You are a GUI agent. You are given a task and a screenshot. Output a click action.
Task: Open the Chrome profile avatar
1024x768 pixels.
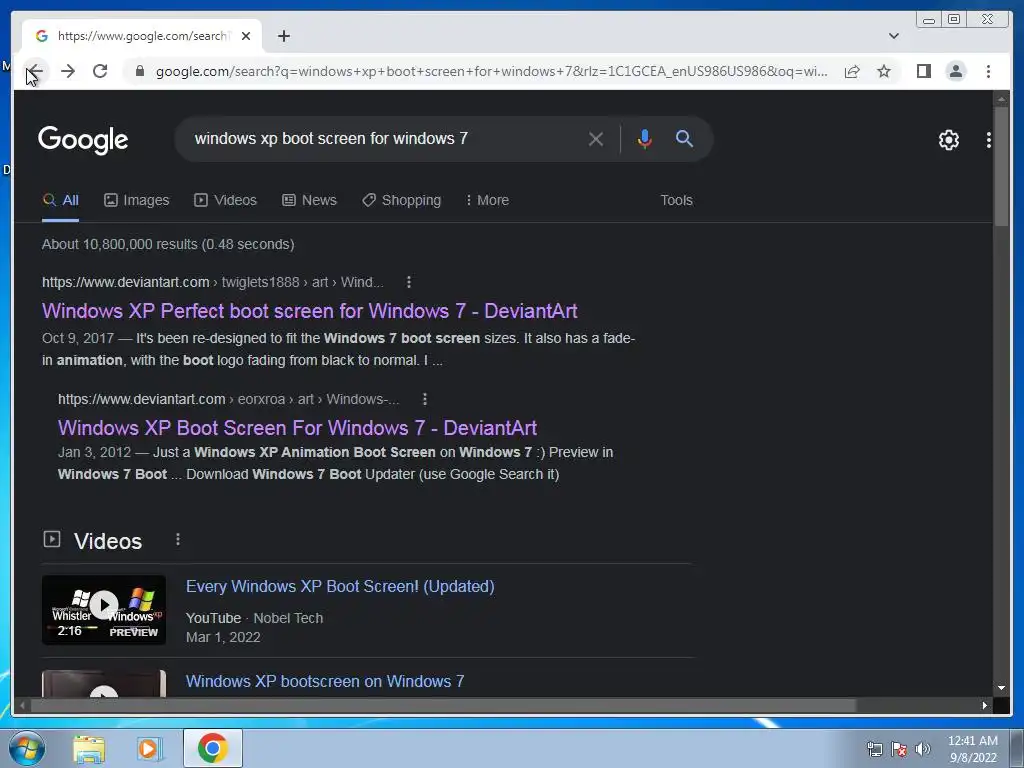click(955, 71)
